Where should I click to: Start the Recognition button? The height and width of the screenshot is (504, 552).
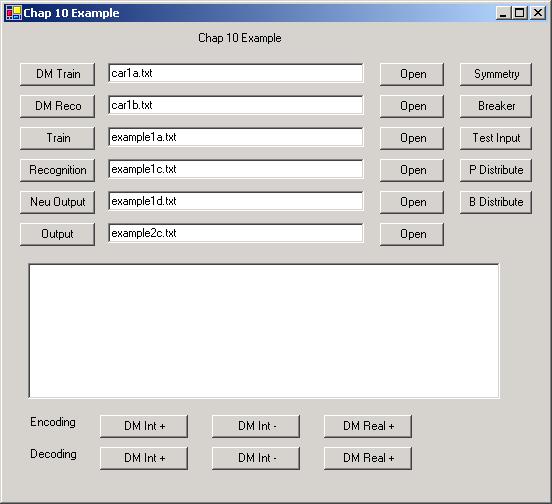(x=57, y=170)
